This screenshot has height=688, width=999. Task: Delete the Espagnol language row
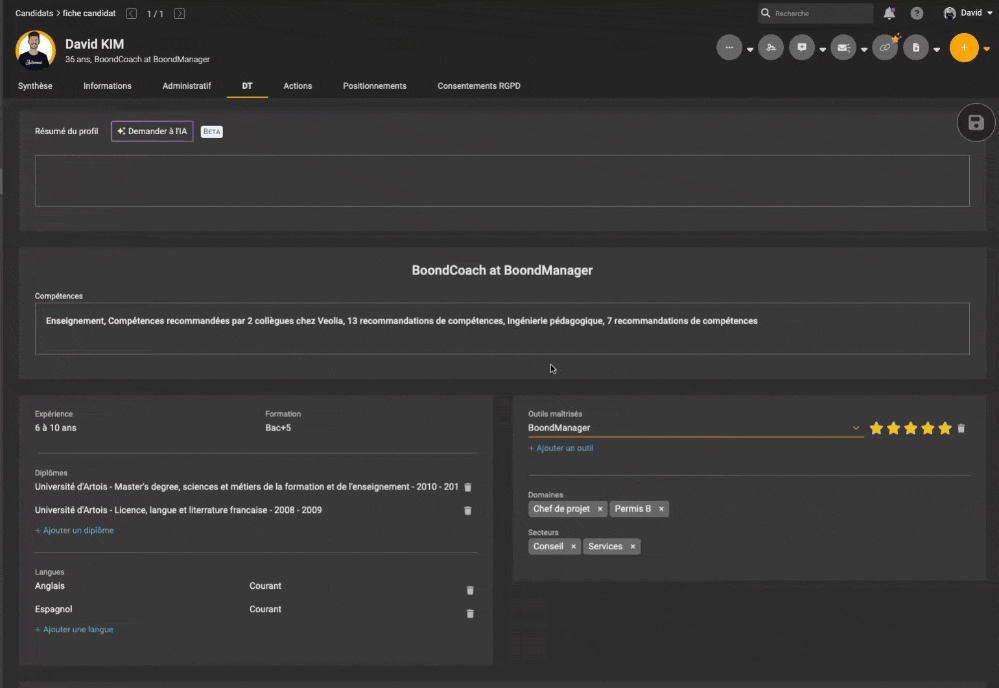[x=470, y=614]
